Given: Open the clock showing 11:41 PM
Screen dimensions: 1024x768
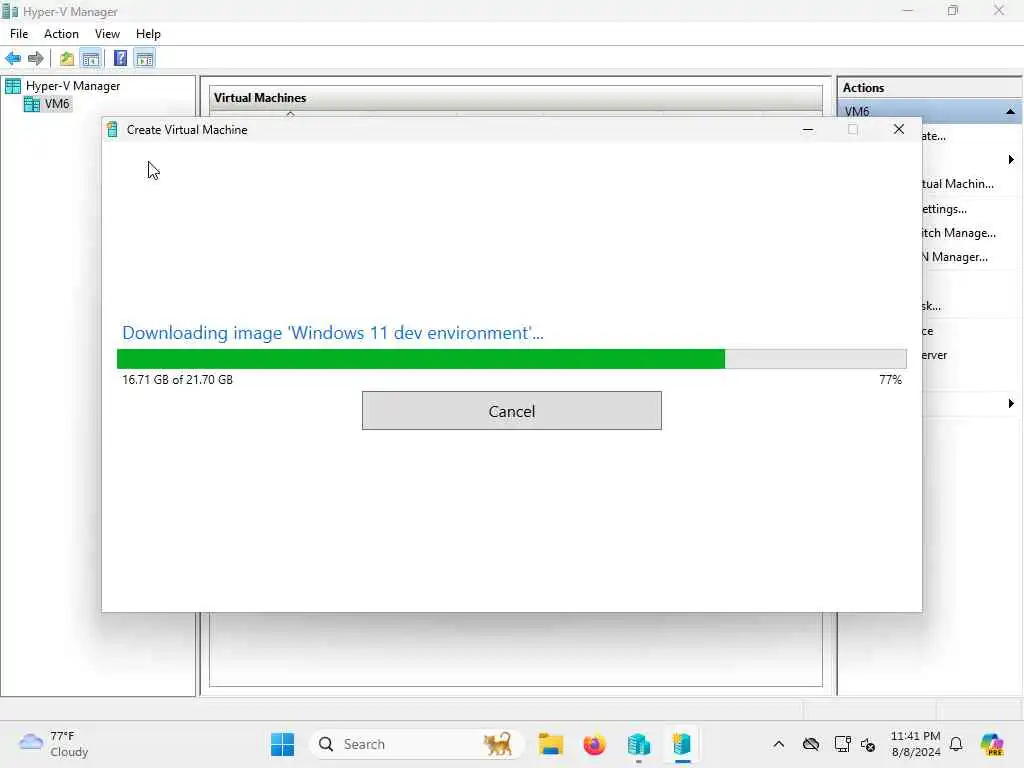Looking at the screenshot, I should click(x=916, y=744).
